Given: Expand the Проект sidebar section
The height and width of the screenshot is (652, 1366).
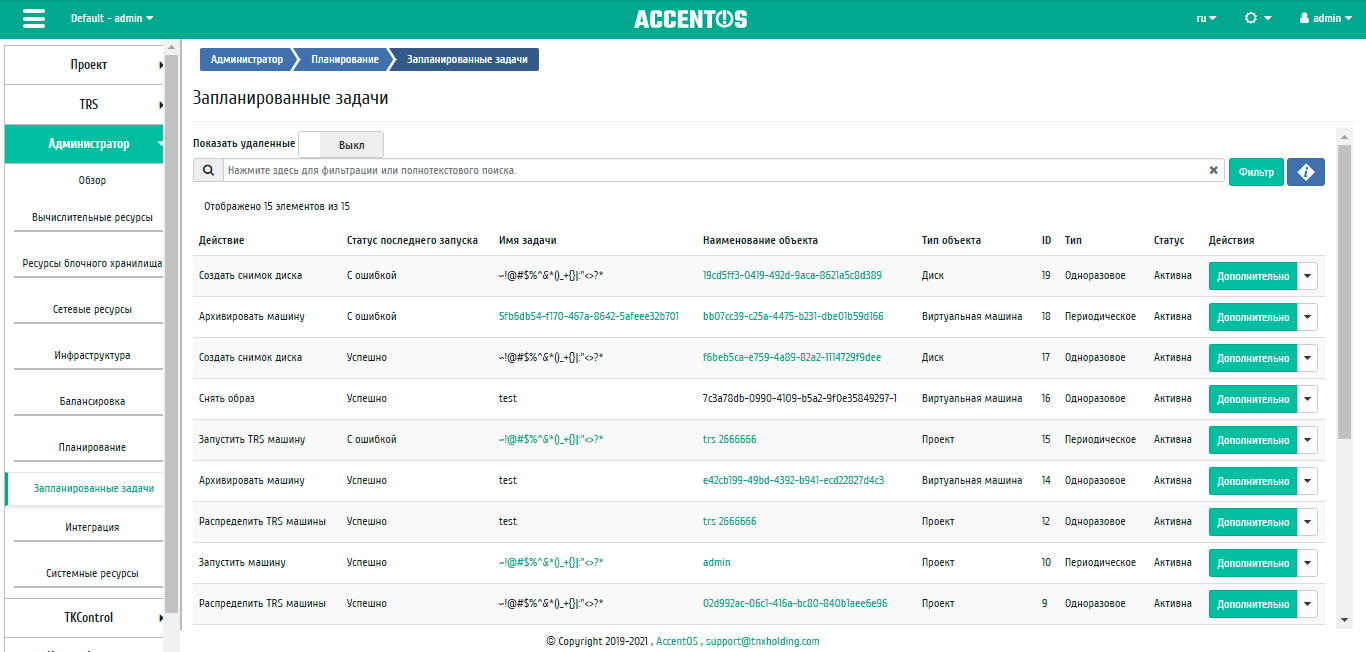Looking at the screenshot, I should coord(85,65).
